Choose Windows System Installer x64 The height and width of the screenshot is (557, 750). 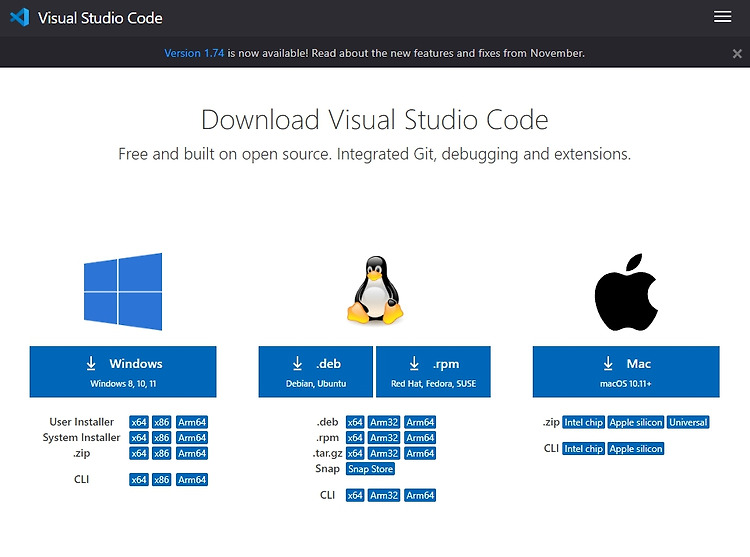pos(139,437)
